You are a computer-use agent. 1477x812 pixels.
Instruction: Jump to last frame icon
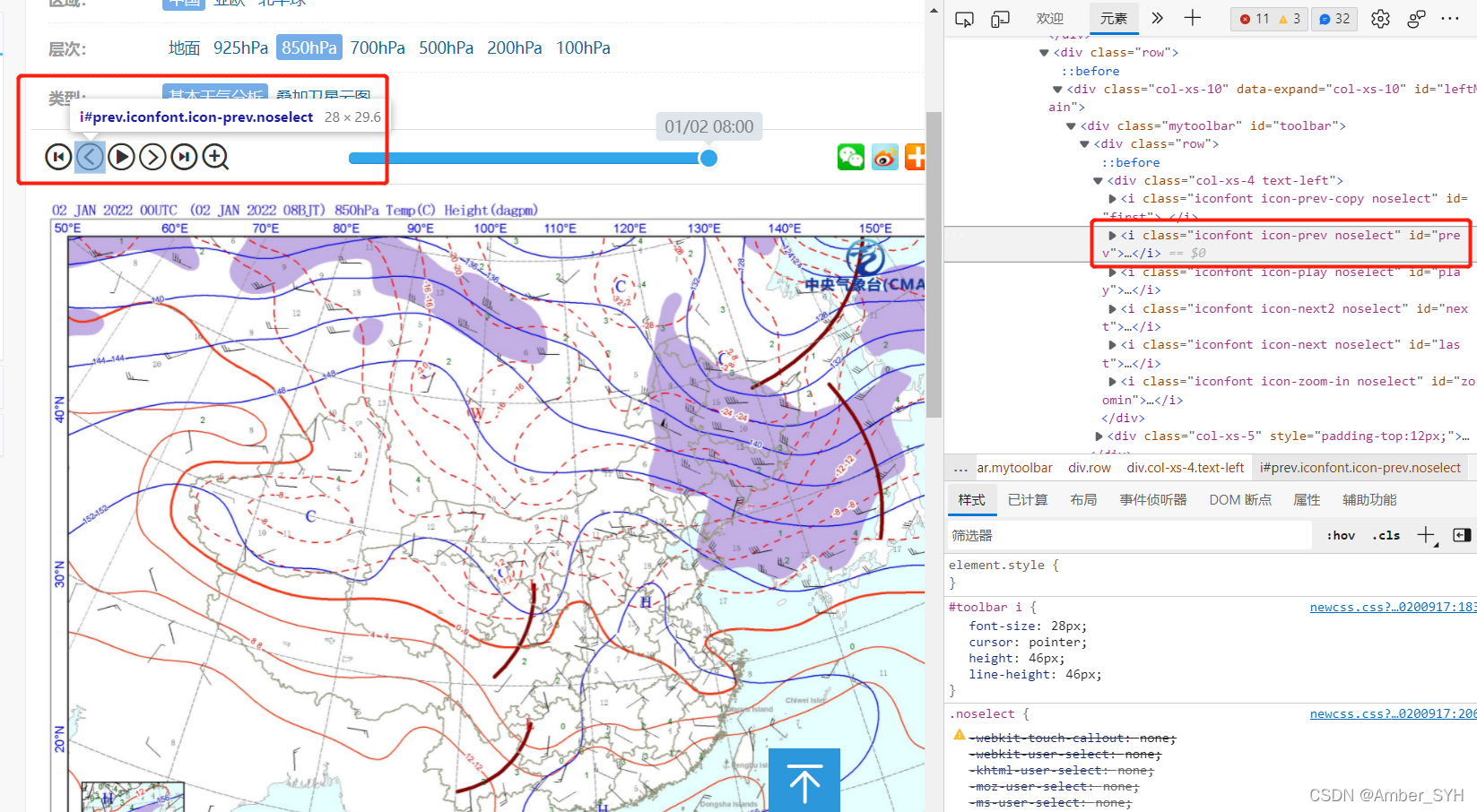[184, 158]
